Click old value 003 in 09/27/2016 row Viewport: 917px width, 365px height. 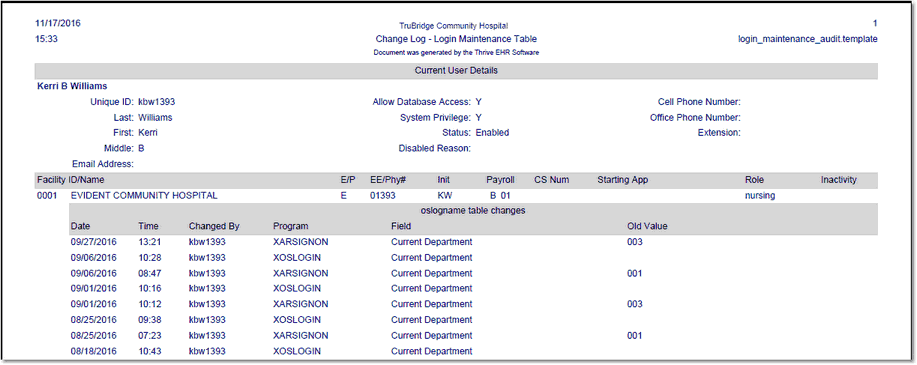pyautogui.click(x=635, y=242)
